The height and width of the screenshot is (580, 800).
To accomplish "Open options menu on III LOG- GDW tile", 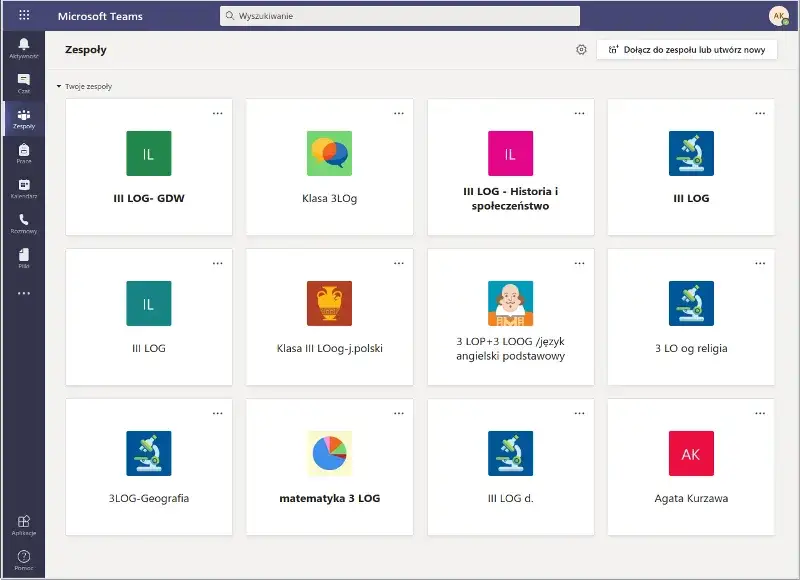I will coord(219,113).
